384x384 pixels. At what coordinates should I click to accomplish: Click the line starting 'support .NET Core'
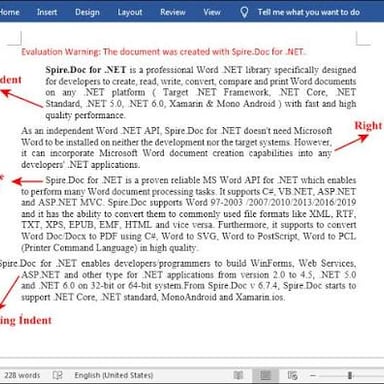pos(153,297)
